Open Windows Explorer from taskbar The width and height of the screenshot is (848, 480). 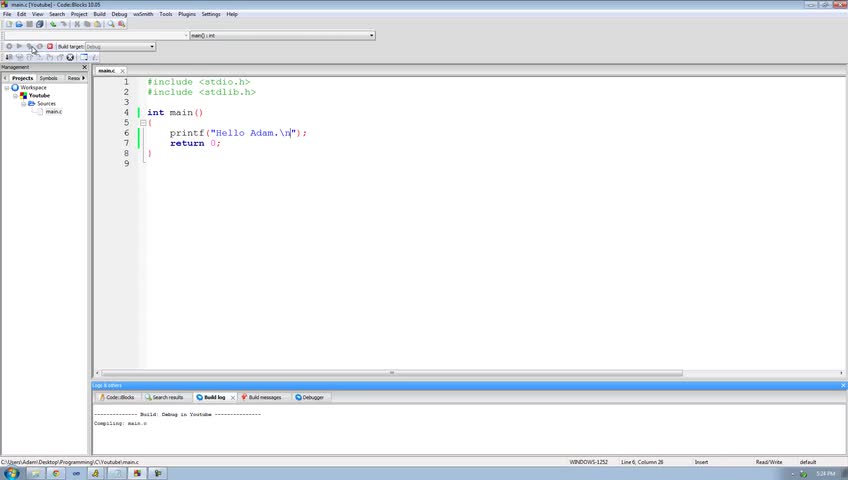35,474
